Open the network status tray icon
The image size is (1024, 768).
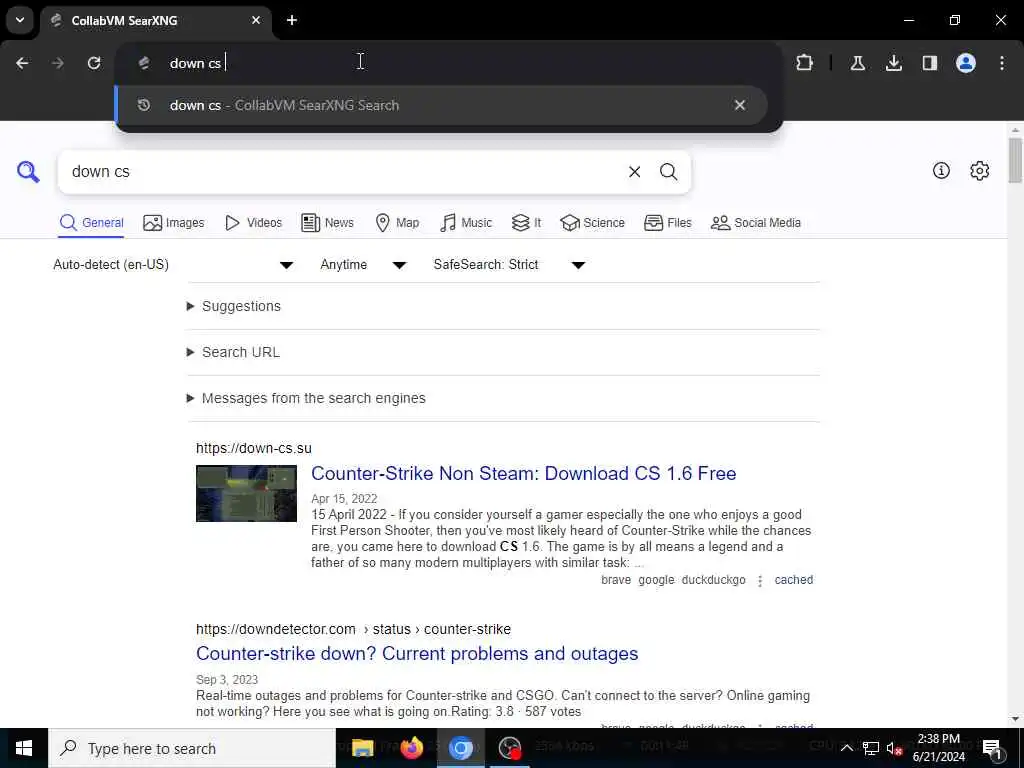tap(871, 748)
